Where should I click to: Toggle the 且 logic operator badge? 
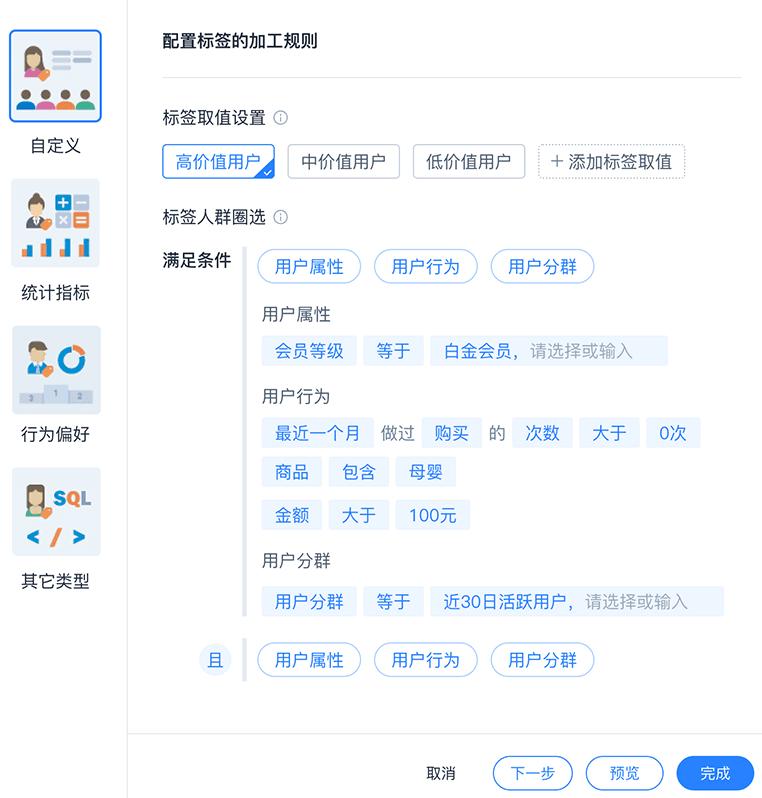tap(215, 660)
